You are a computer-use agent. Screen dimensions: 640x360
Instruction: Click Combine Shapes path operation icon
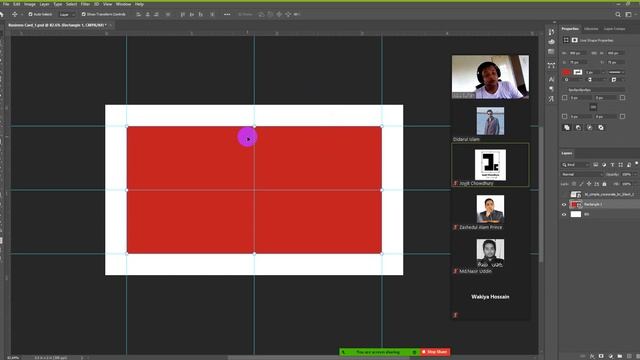pos(567,128)
